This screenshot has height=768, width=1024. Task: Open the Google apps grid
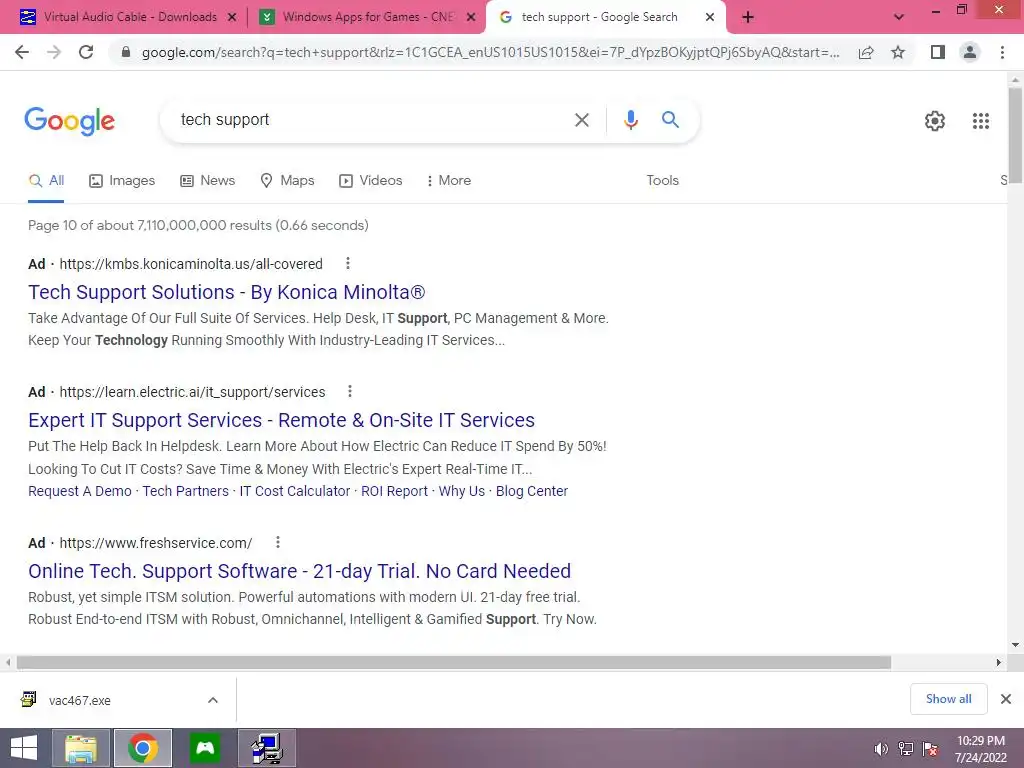pyautogui.click(x=981, y=121)
